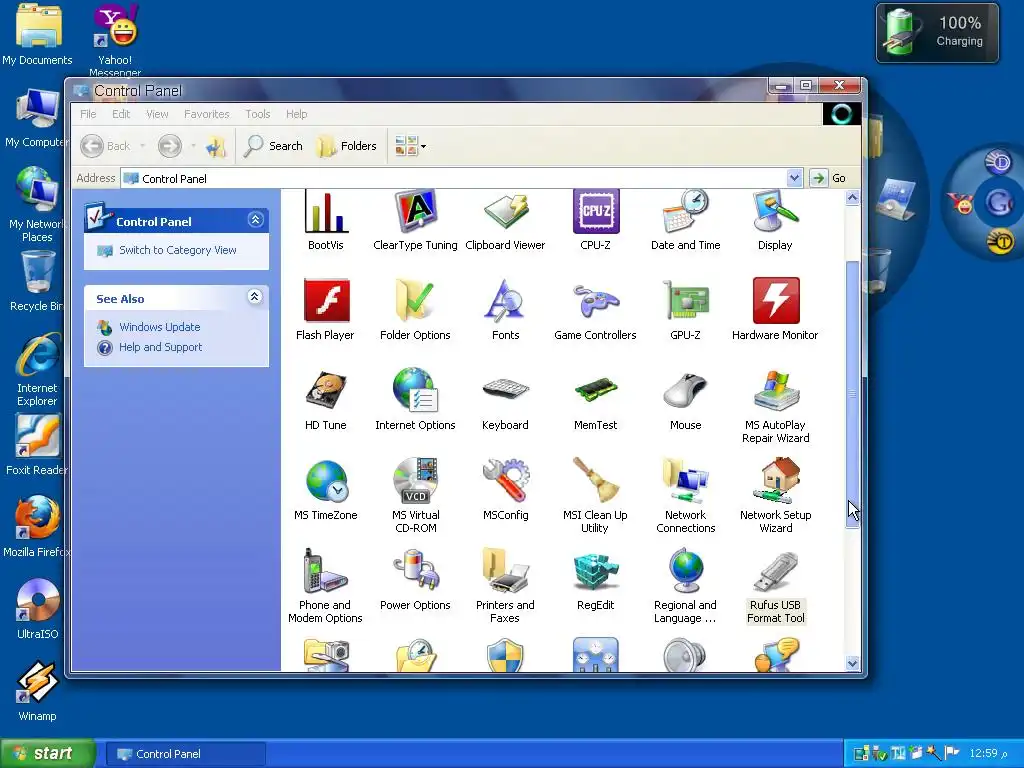This screenshot has height=768, width=1024.
Task: Open Hardware Monitor
Action: [x=775, y=310]
